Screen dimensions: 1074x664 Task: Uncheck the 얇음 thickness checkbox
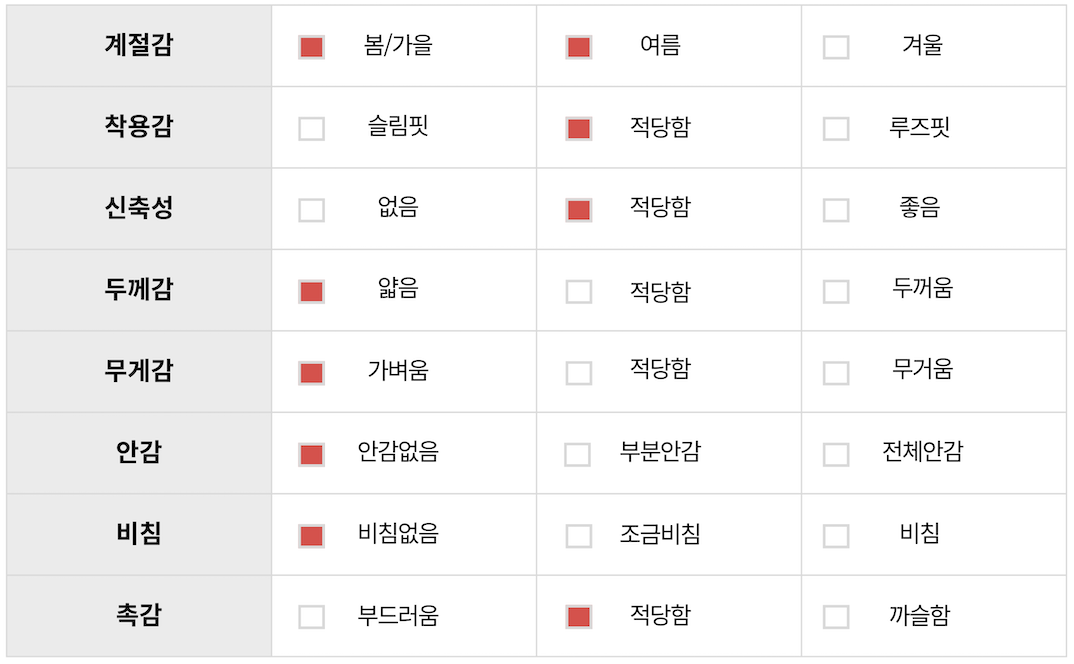(311, 292)
